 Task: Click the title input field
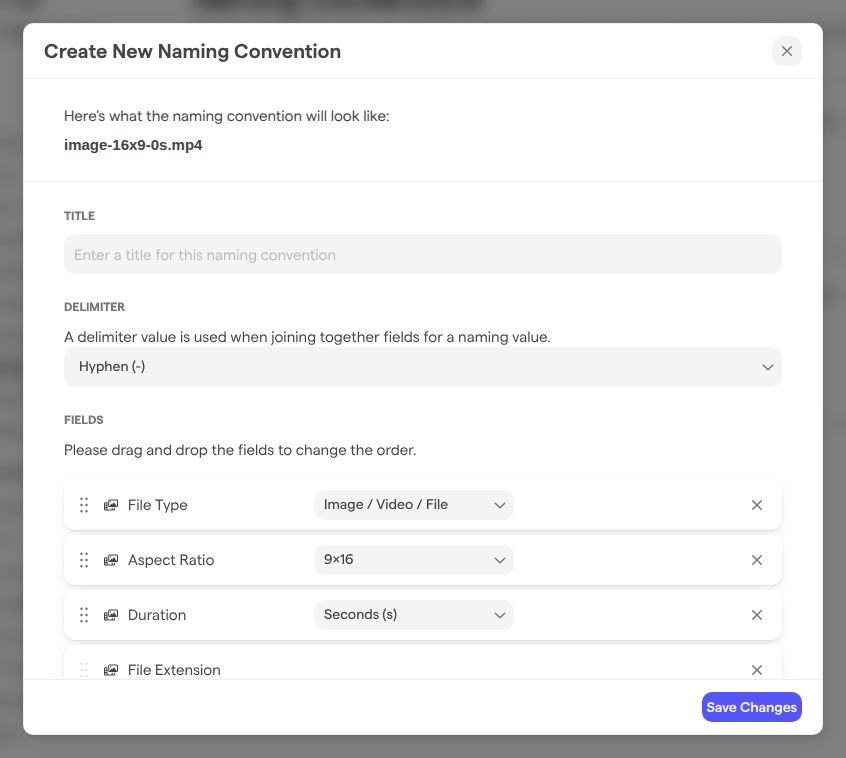[422, 254]
